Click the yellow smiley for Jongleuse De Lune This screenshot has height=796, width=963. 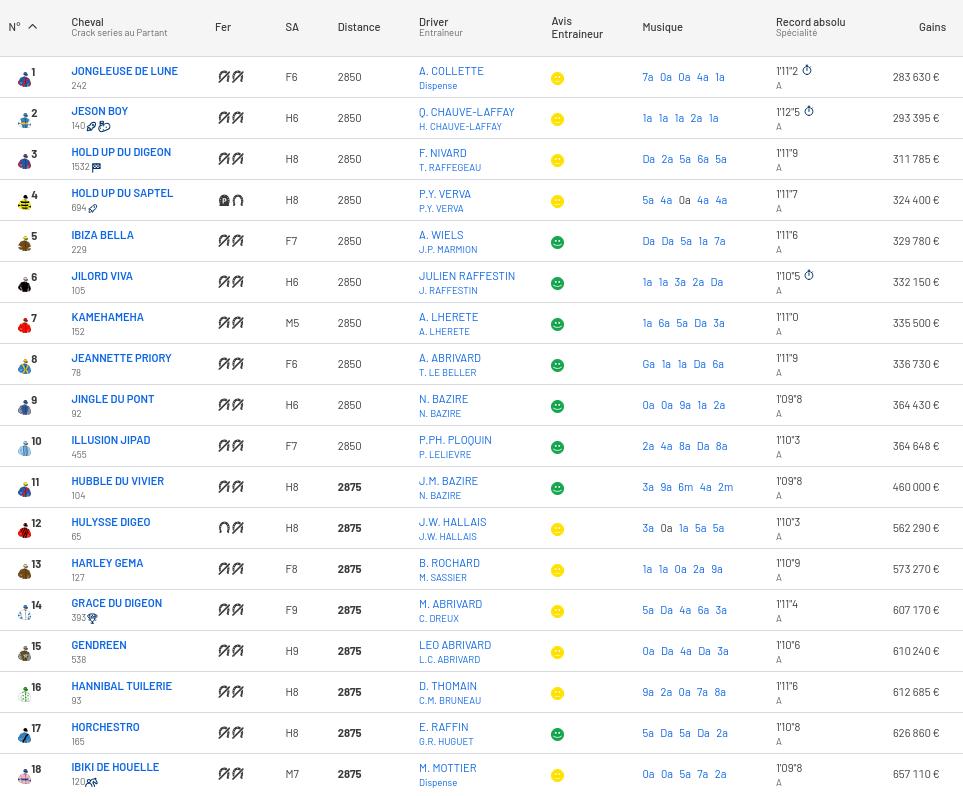click(558, 78)
